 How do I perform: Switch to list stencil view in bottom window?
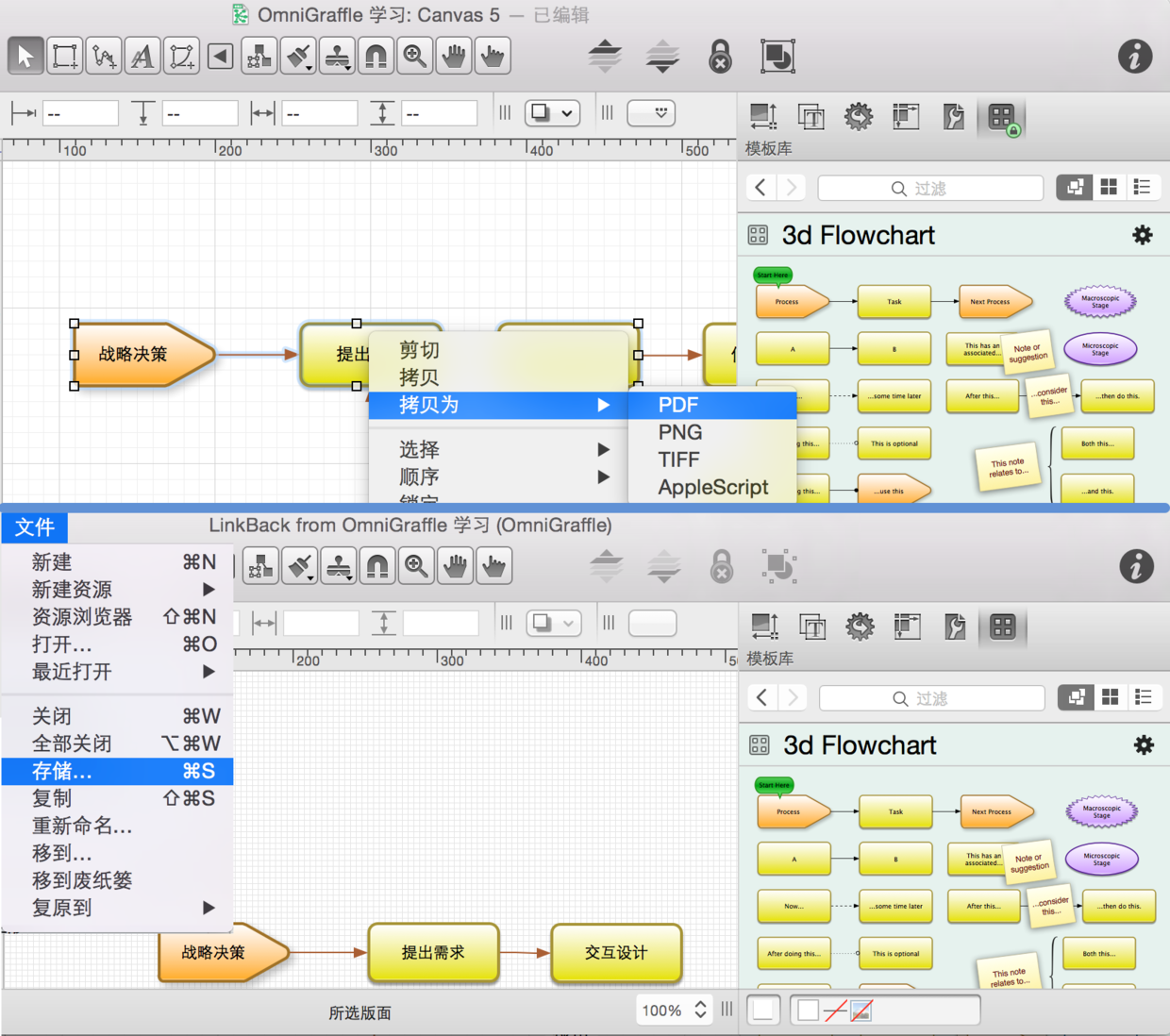tap(1144, 697)
